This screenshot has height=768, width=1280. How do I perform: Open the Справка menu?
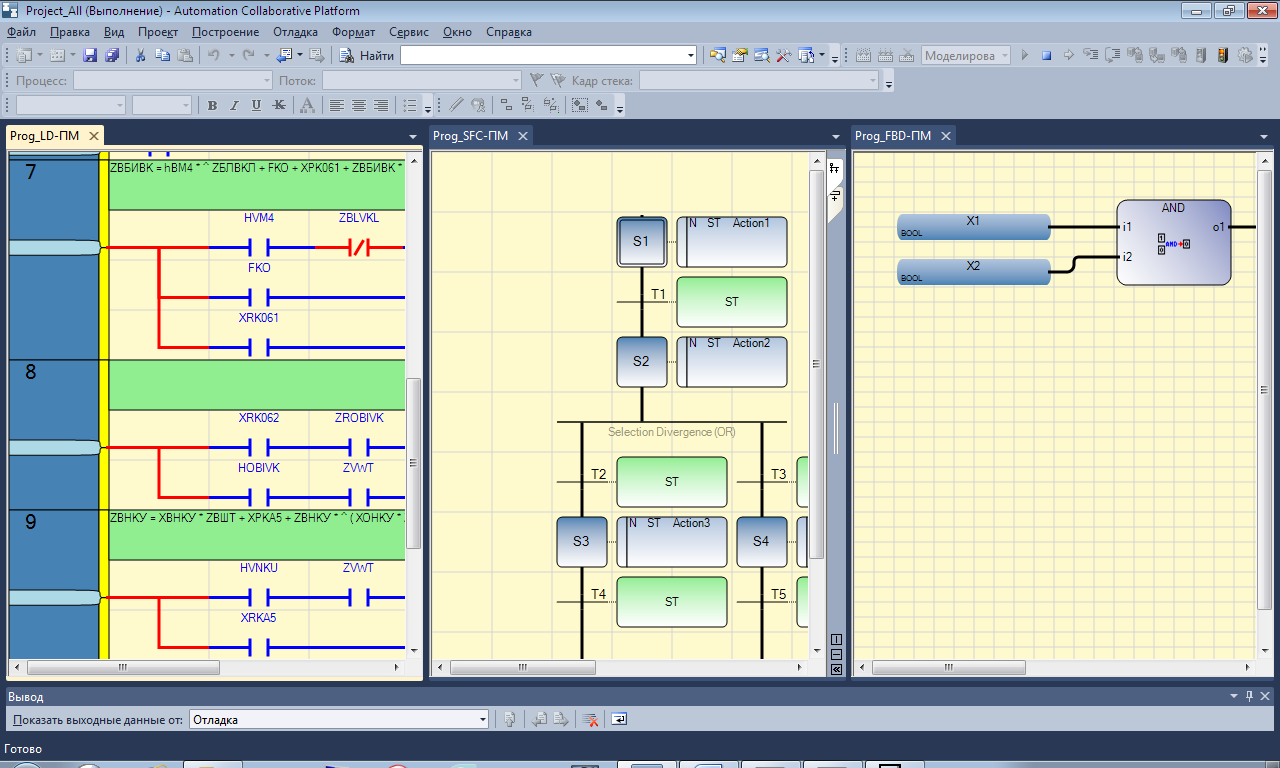coord(509,32)
